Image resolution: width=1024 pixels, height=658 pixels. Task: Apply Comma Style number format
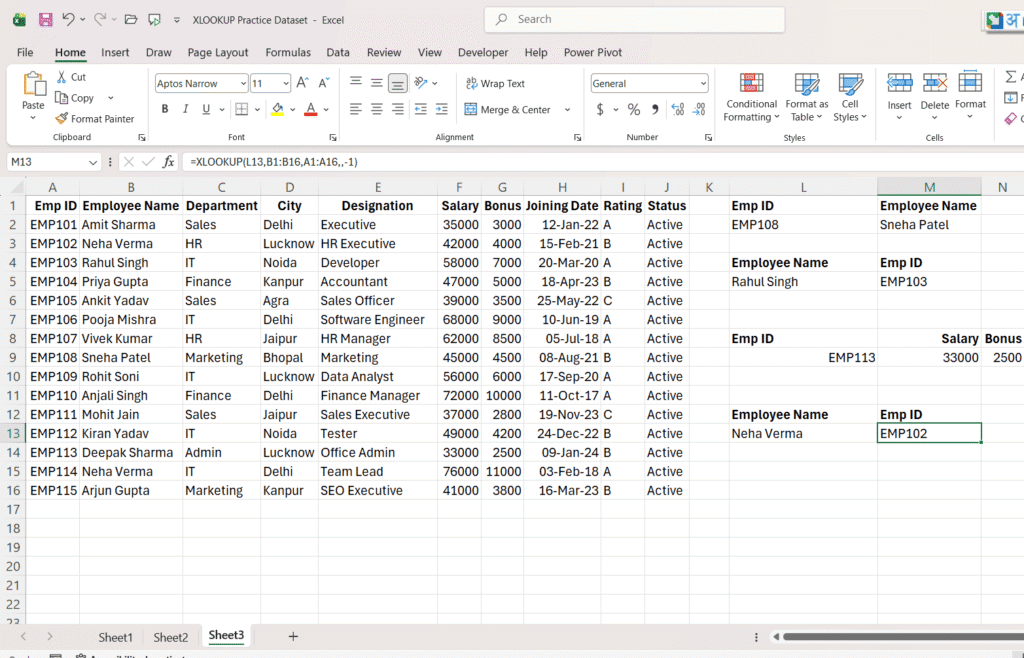(654, 110)
